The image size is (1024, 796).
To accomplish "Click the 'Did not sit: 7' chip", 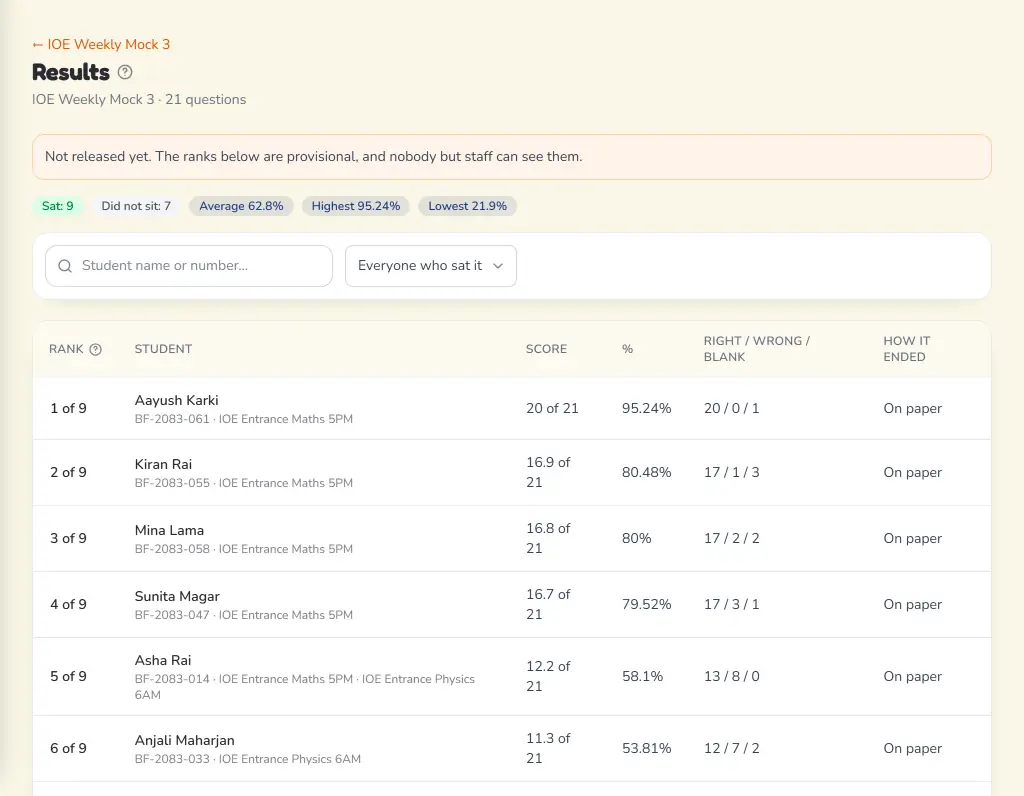I will tap(136, 206).
